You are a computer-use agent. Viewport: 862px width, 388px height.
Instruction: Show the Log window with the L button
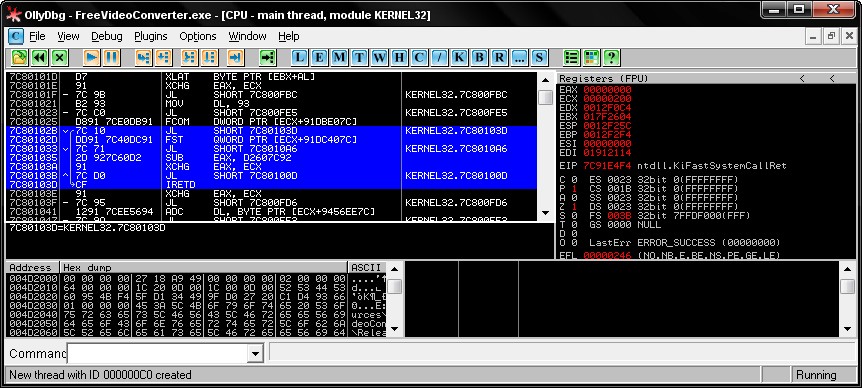coord(300,57)
